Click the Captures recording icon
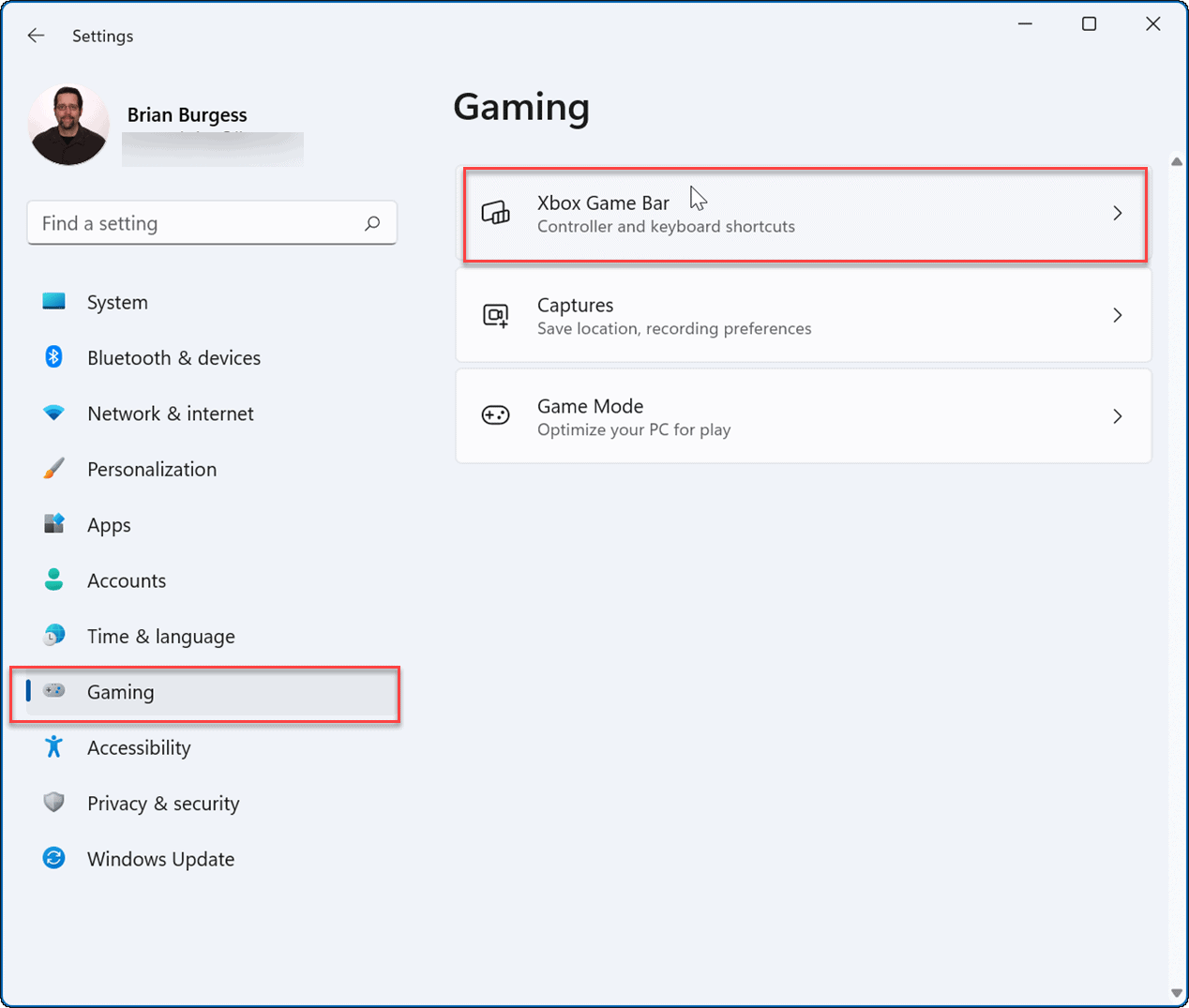This screenshot has height=1008, width=1189. (497, 315)
